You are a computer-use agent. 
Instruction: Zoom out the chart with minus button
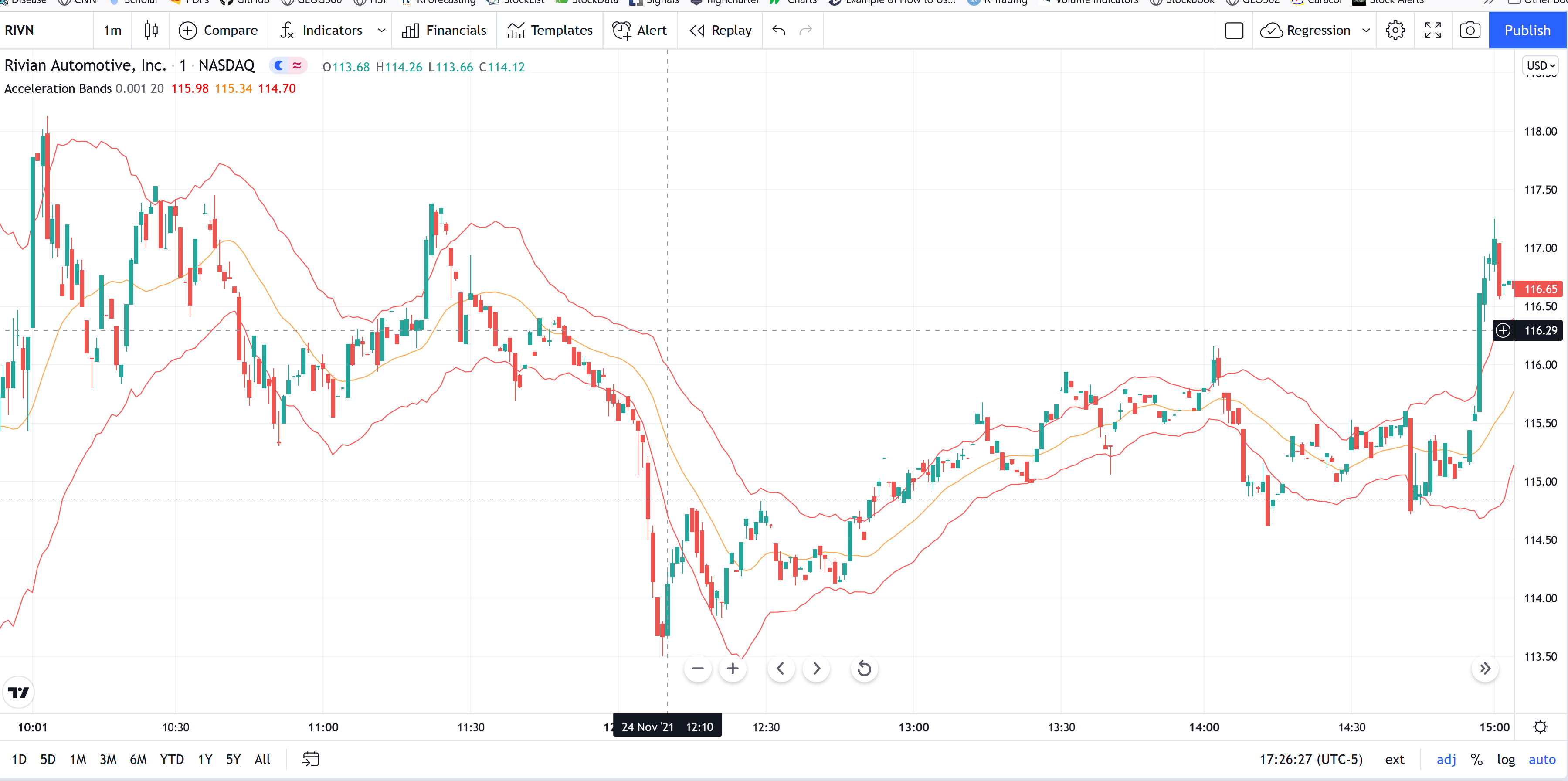click(x=698, y=669)
